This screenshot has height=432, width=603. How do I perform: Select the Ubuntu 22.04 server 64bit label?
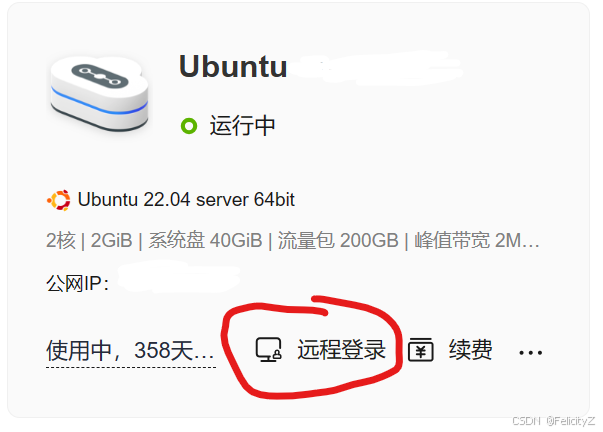(186, 200)
